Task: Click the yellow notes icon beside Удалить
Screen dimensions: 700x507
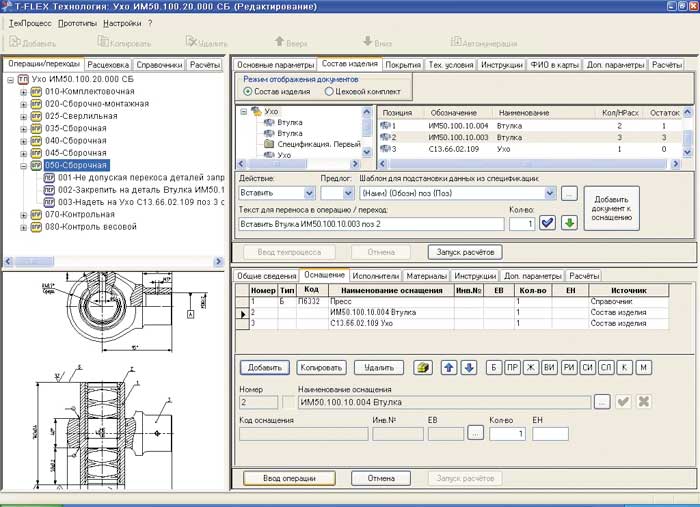Action: pyautogui.click(x=423, y=367)
